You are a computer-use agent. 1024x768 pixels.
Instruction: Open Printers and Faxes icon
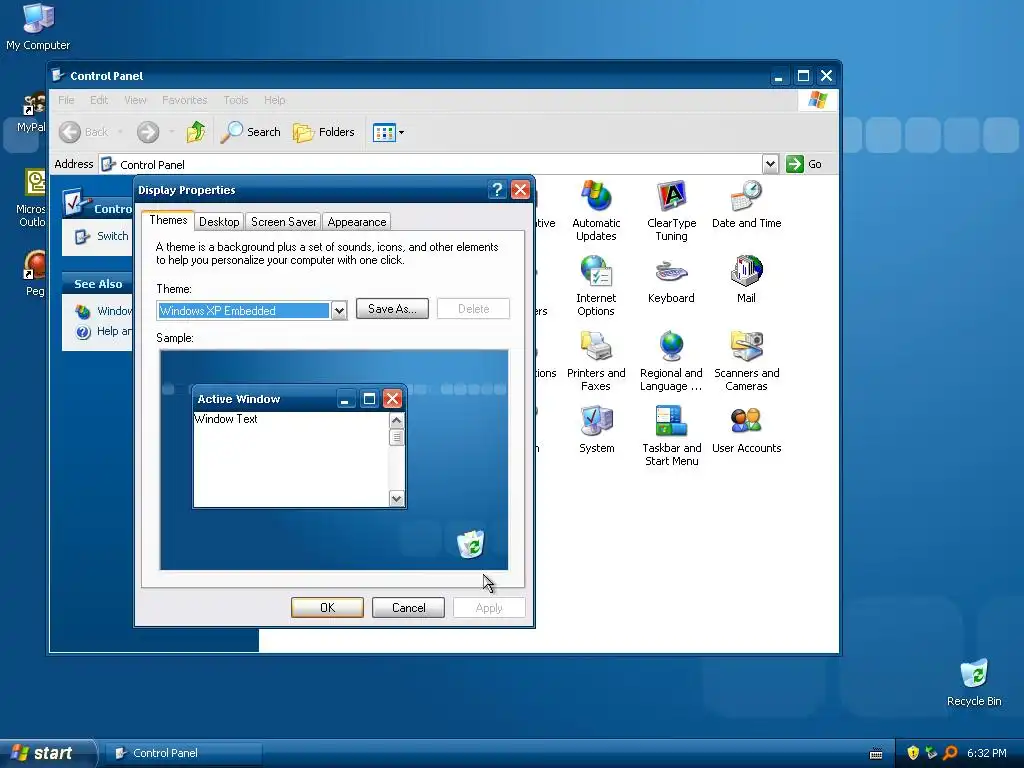pos(596,361)
